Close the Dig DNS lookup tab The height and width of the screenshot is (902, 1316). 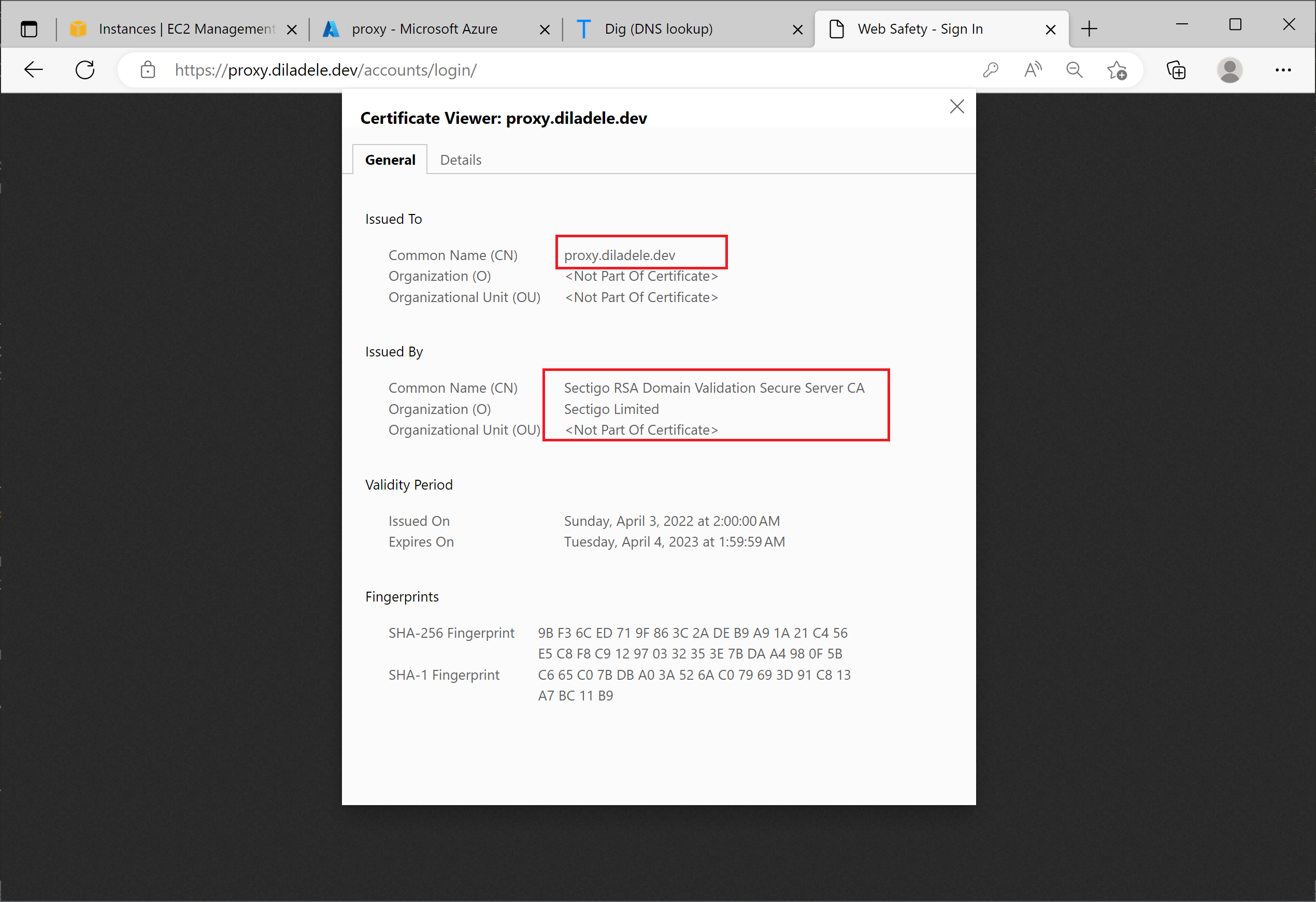[797, 30]
